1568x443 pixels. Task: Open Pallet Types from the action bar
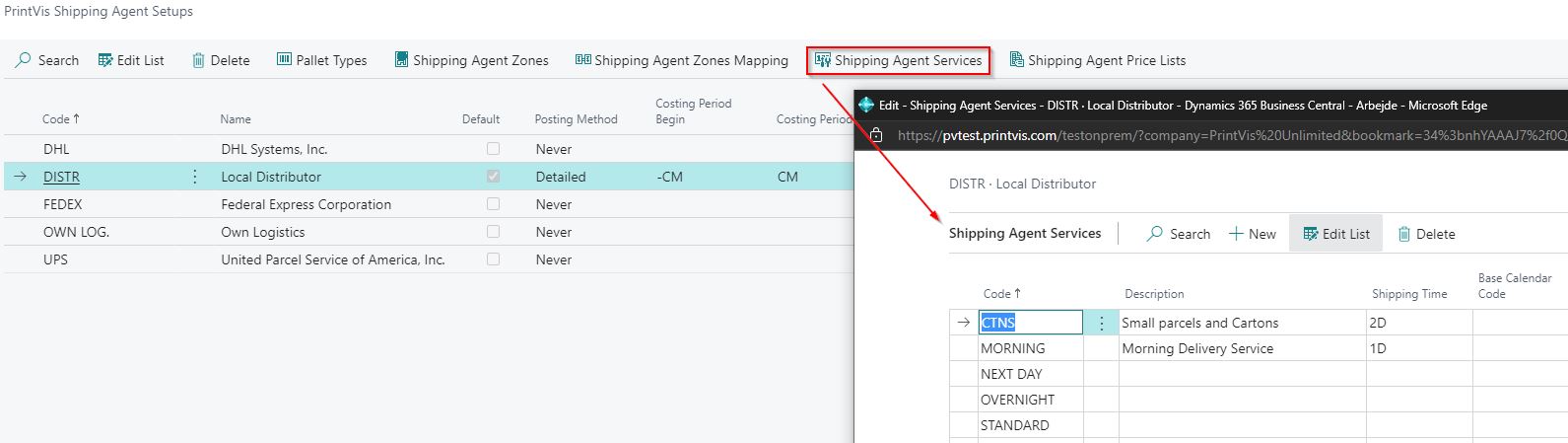pyautogui.click(x=321, y=60)
